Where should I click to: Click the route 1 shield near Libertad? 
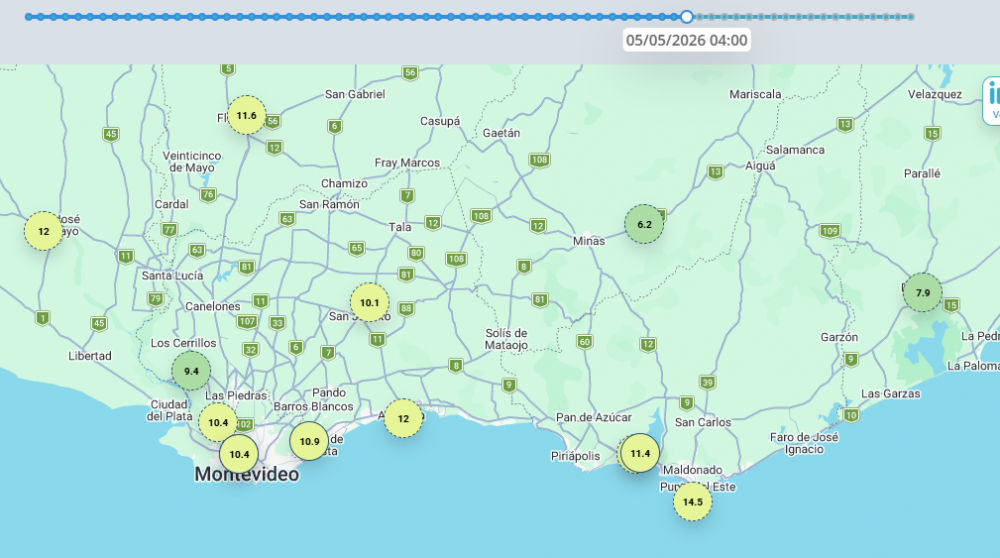click(x=42, y=318)
